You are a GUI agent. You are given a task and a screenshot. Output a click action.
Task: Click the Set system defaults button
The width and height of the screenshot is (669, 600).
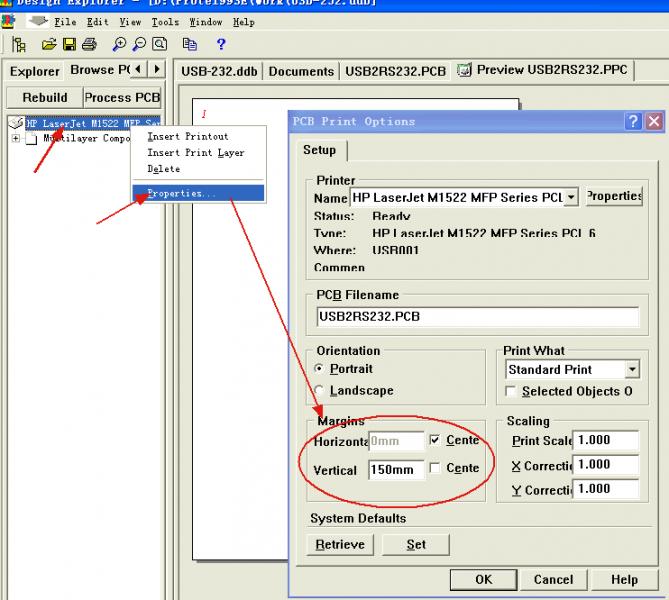coord(416,545)
